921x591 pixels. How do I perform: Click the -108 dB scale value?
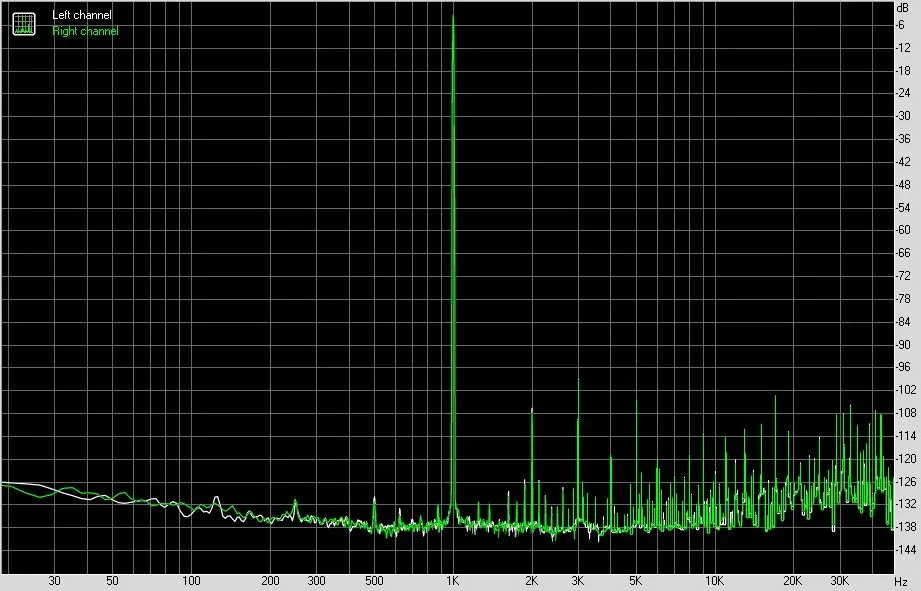(x=905, y=412)
